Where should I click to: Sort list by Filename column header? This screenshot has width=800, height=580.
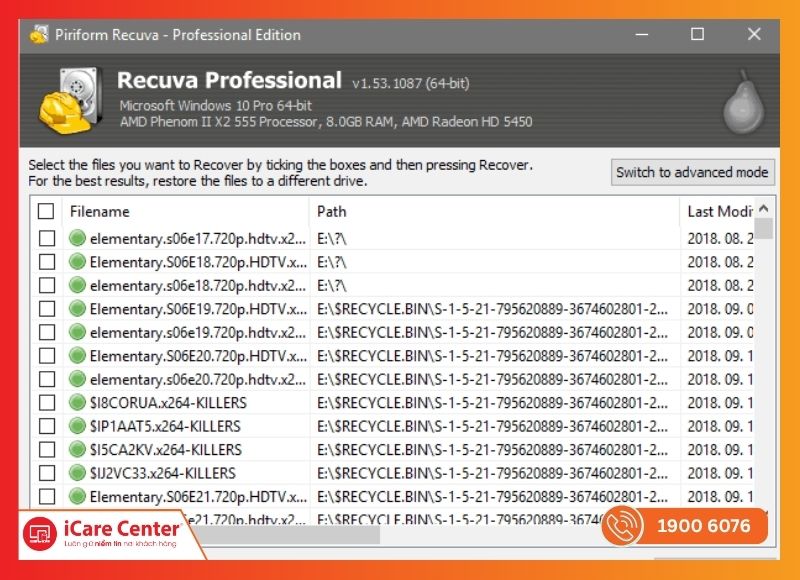185,212
